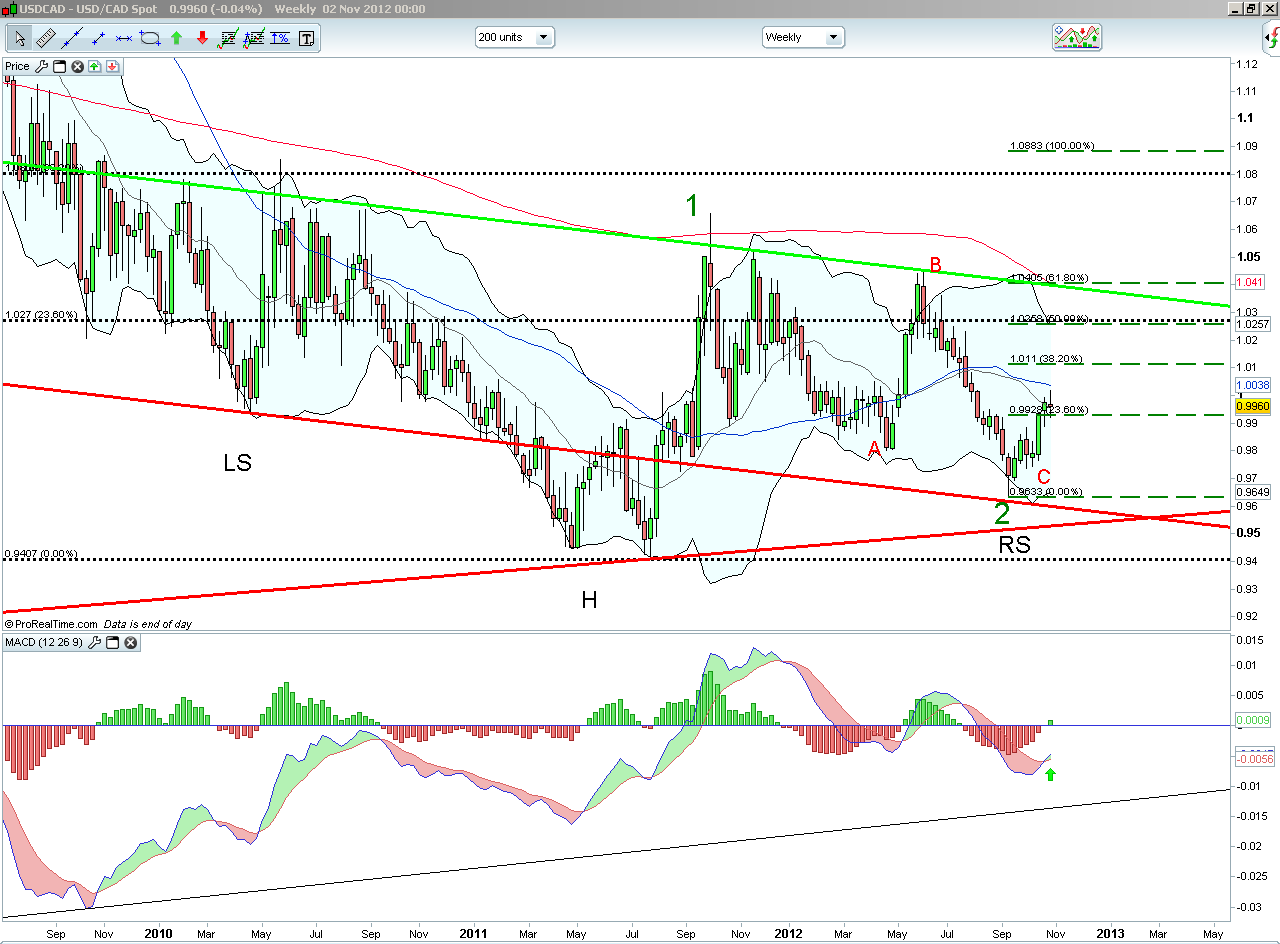Click the 1.041 price axis tag
Viewport: 1280px width, 944px height.
click(1249, 283)
